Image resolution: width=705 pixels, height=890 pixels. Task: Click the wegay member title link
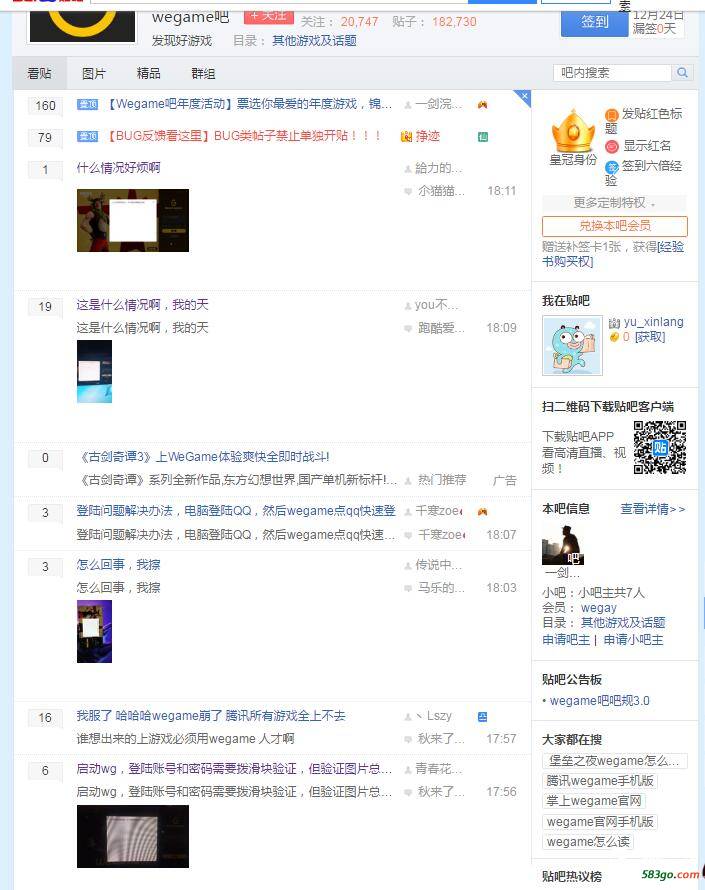tap(598, 608)
